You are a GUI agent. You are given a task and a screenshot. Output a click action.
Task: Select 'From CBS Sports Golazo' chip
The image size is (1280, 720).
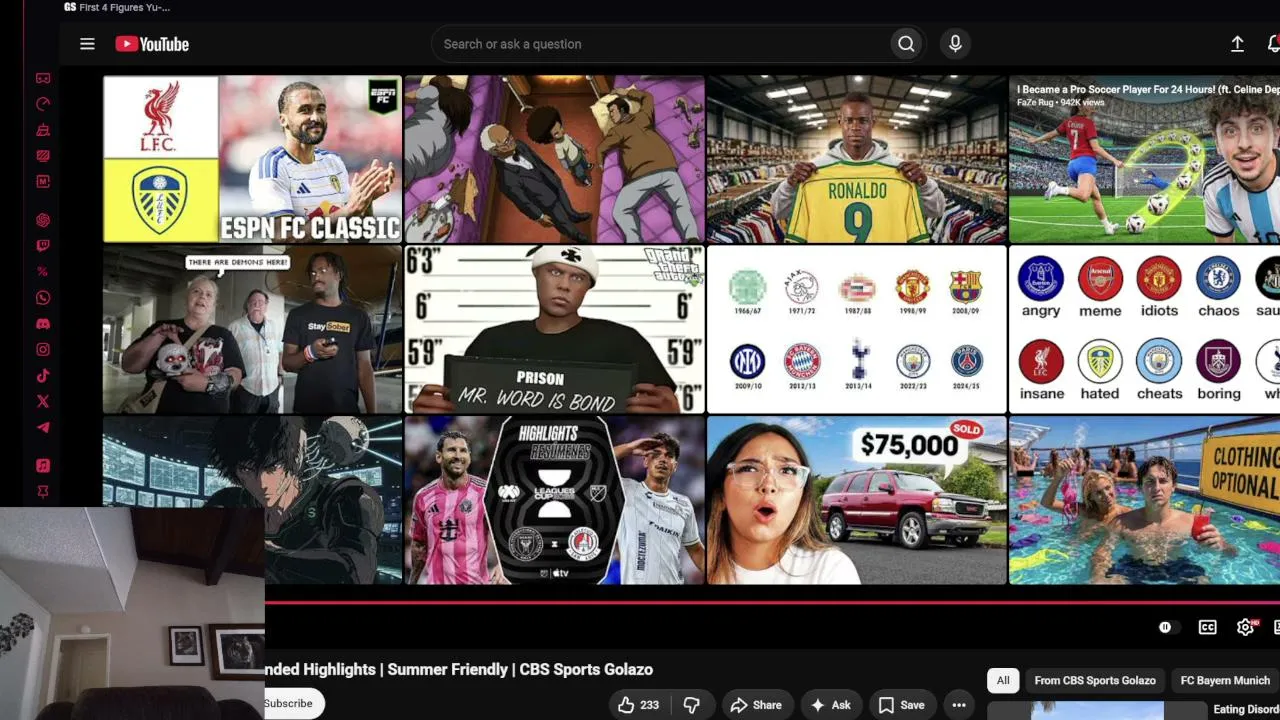tap(1095, 681)
